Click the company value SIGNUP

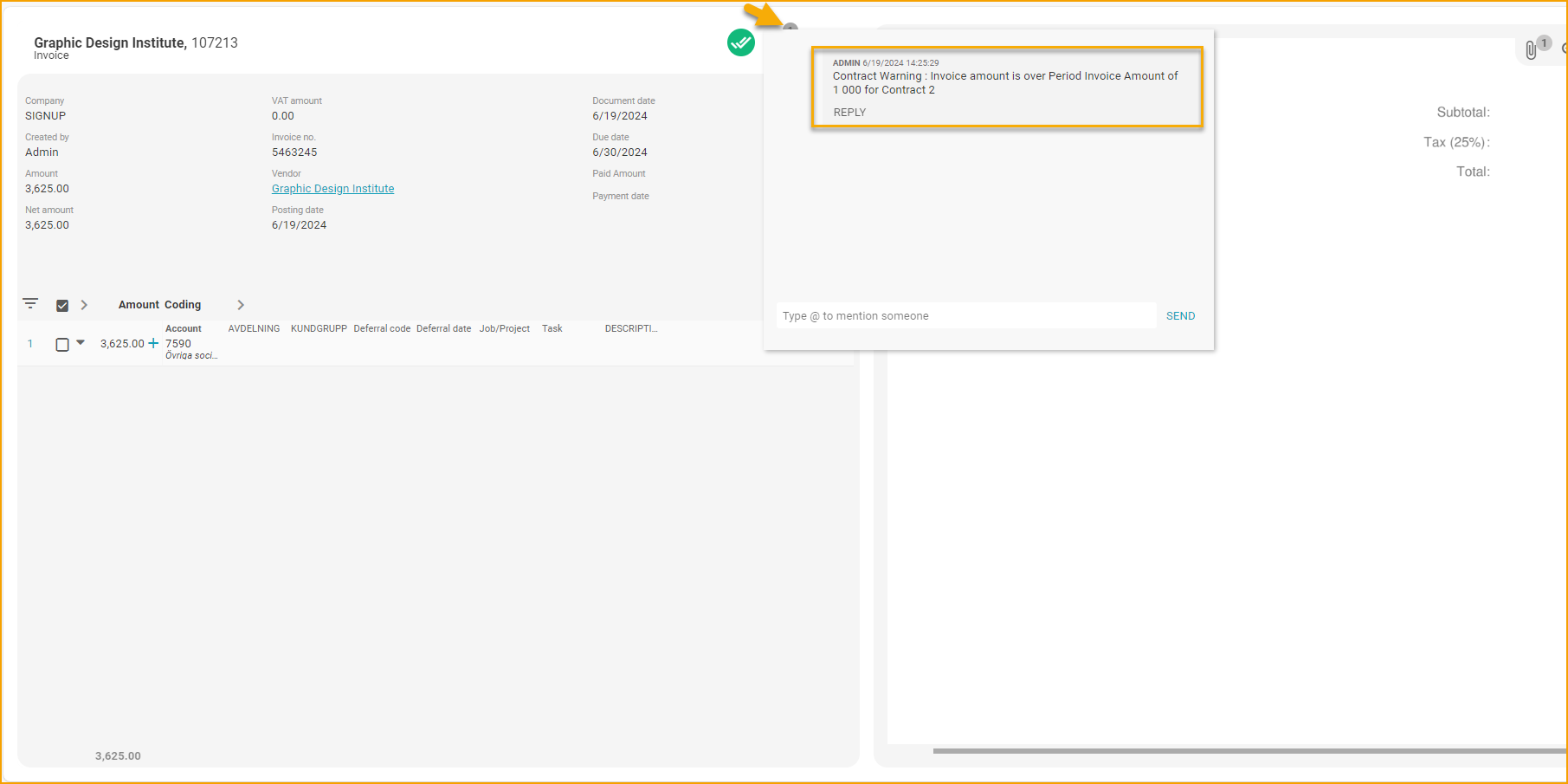point(45,116)
